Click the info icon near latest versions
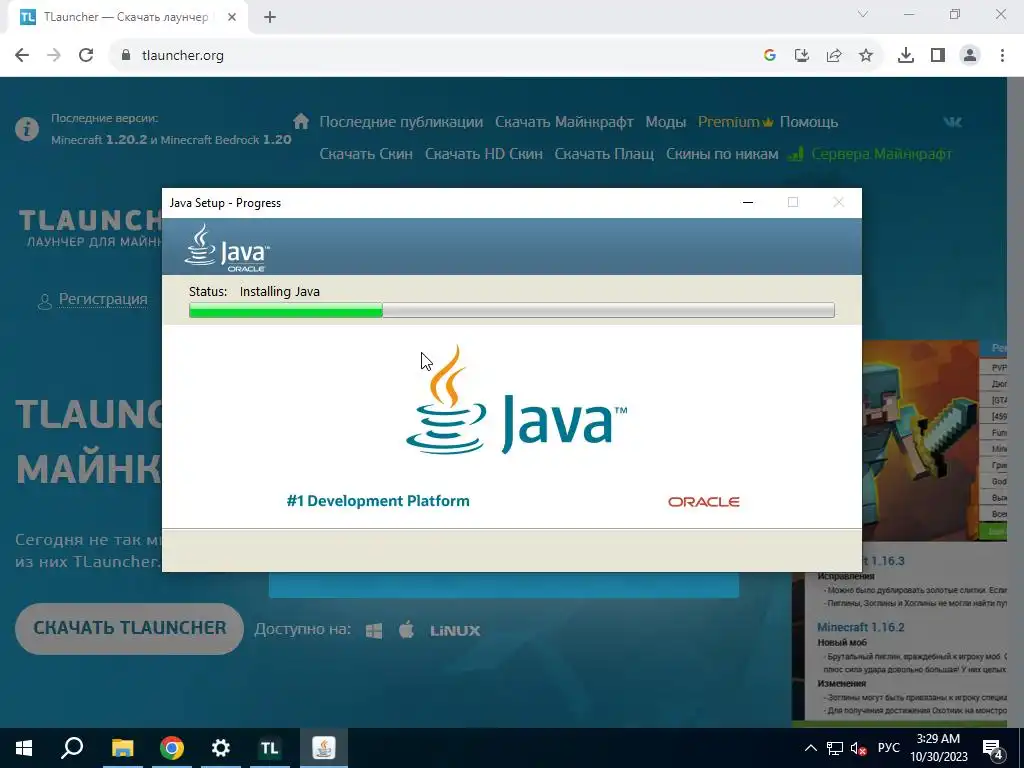Screen dimensions: 1024x768 tap(27, 129)
